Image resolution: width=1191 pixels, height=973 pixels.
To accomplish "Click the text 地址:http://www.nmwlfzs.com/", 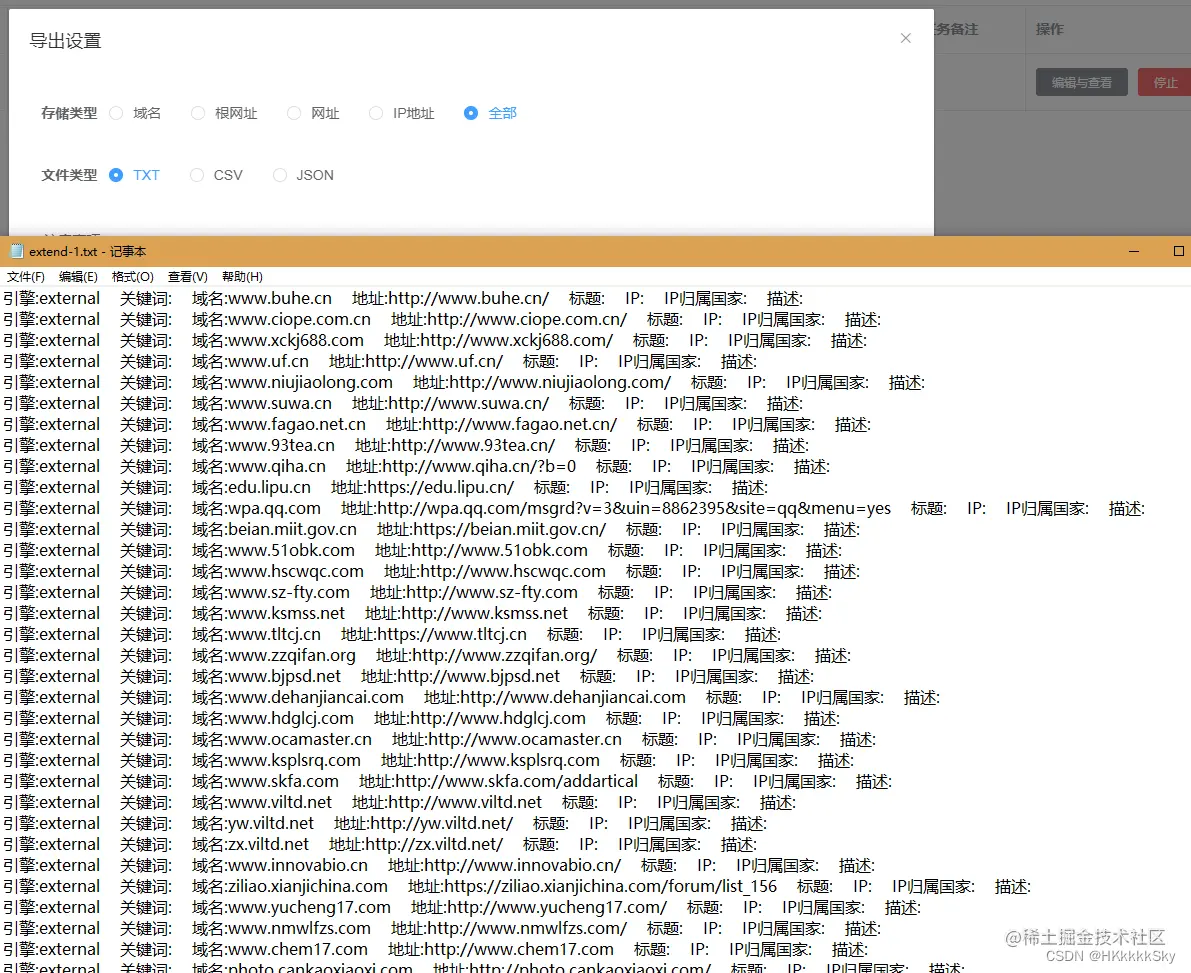I will click(x=509, y=929).
